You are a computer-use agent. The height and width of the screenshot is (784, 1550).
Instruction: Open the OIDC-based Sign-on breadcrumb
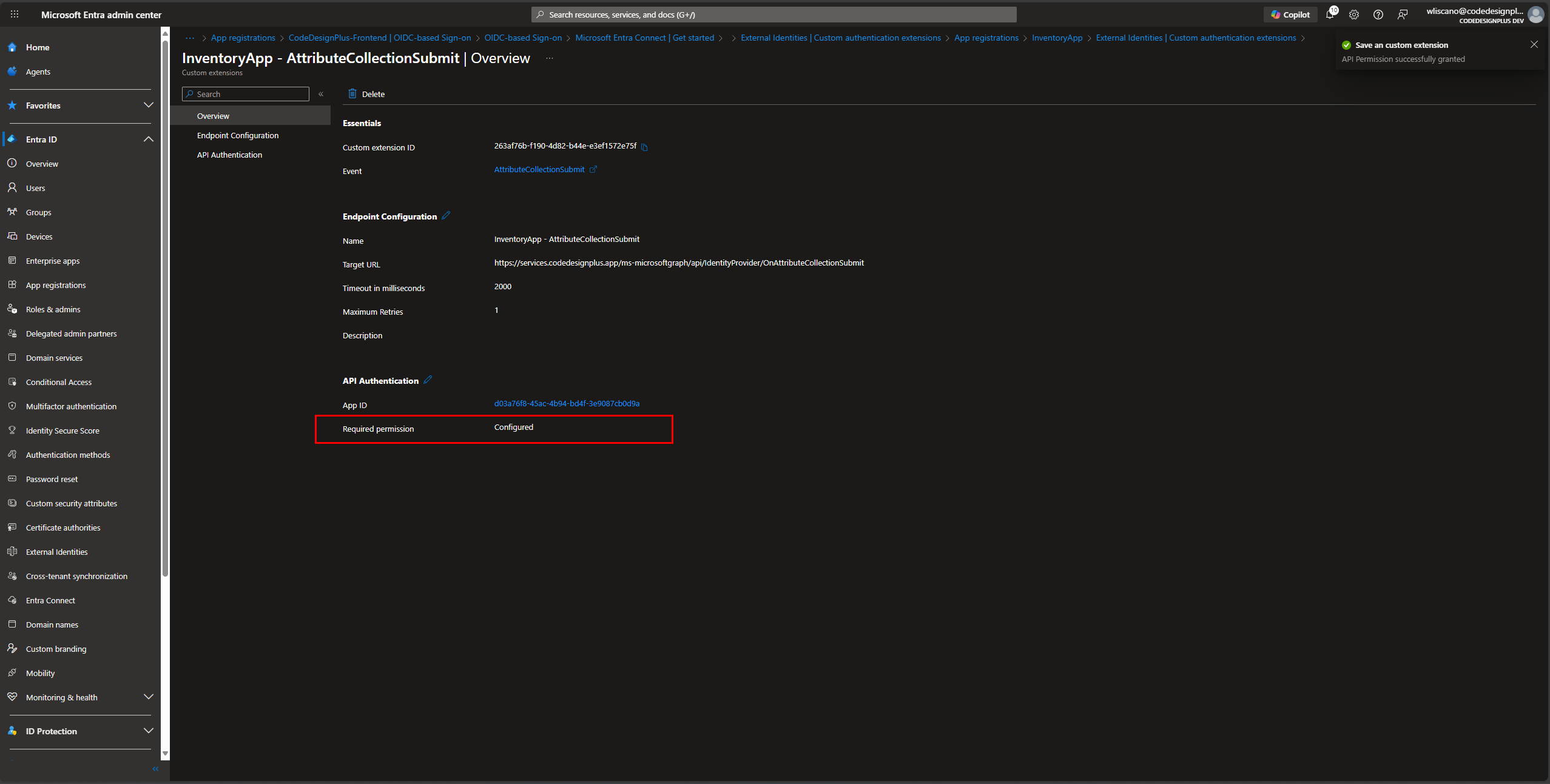523,38
